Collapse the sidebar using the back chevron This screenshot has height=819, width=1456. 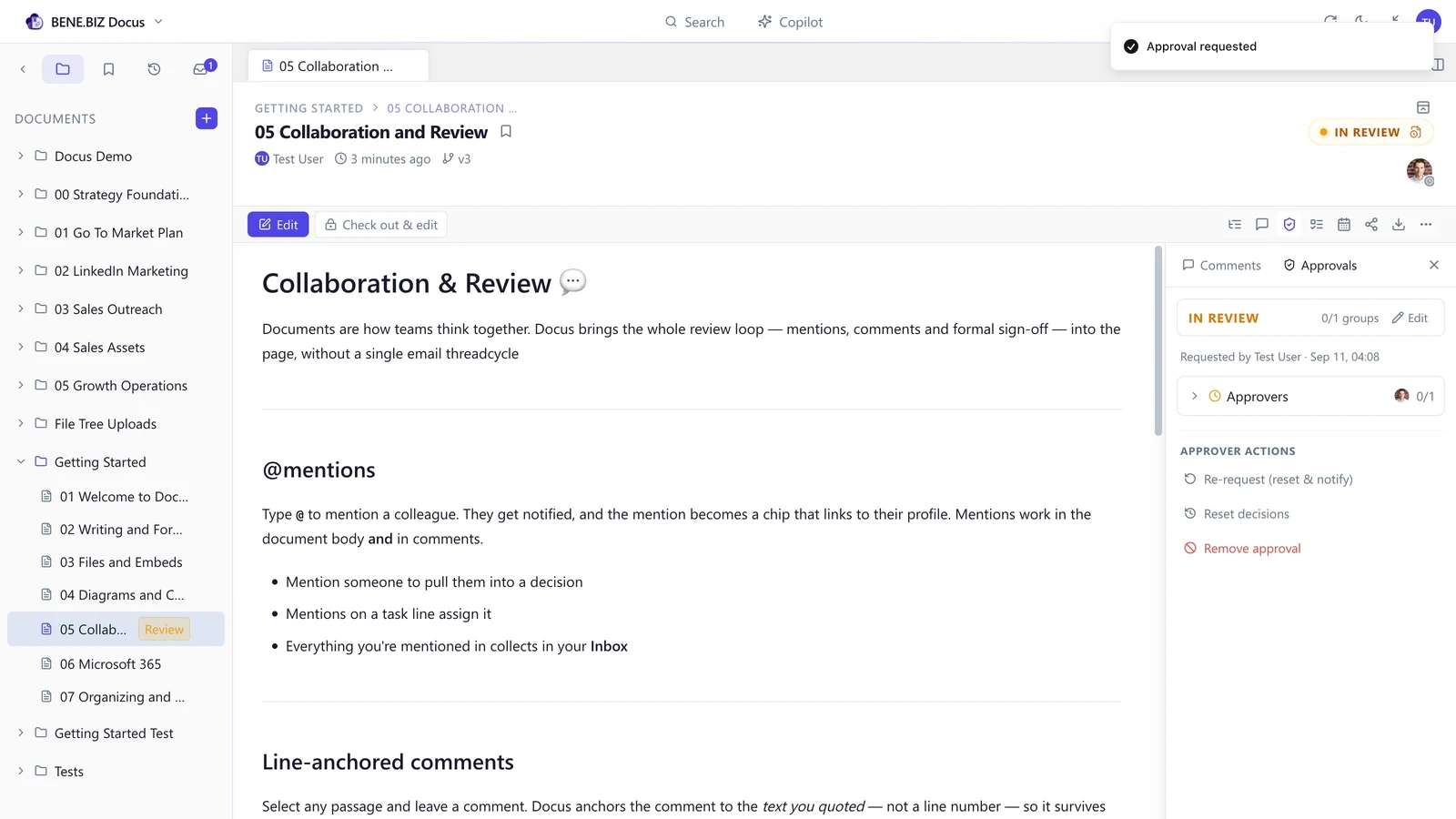pos(23,69)
